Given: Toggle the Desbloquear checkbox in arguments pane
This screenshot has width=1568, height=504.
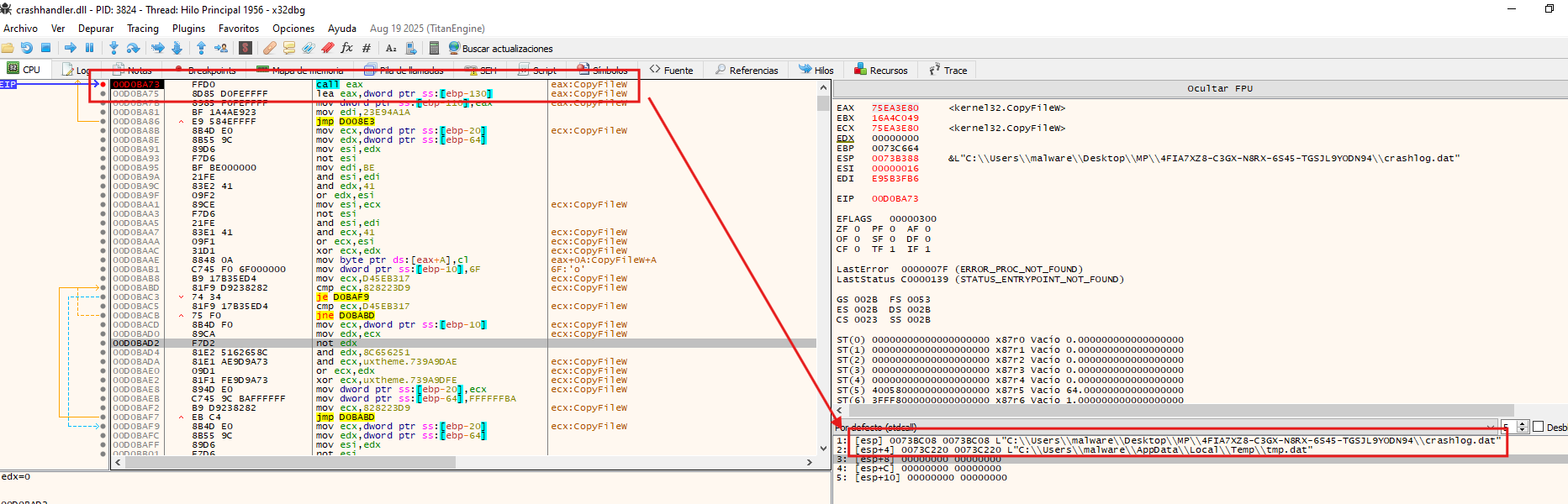Looking at the screenshot, I should coord(1538,427).
